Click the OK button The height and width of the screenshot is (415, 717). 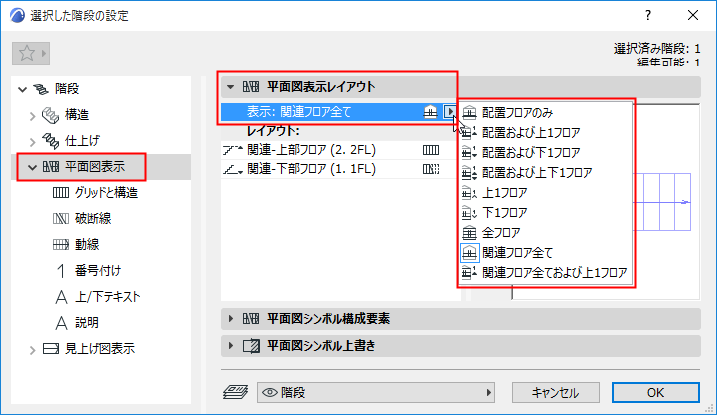click(655, 393)
